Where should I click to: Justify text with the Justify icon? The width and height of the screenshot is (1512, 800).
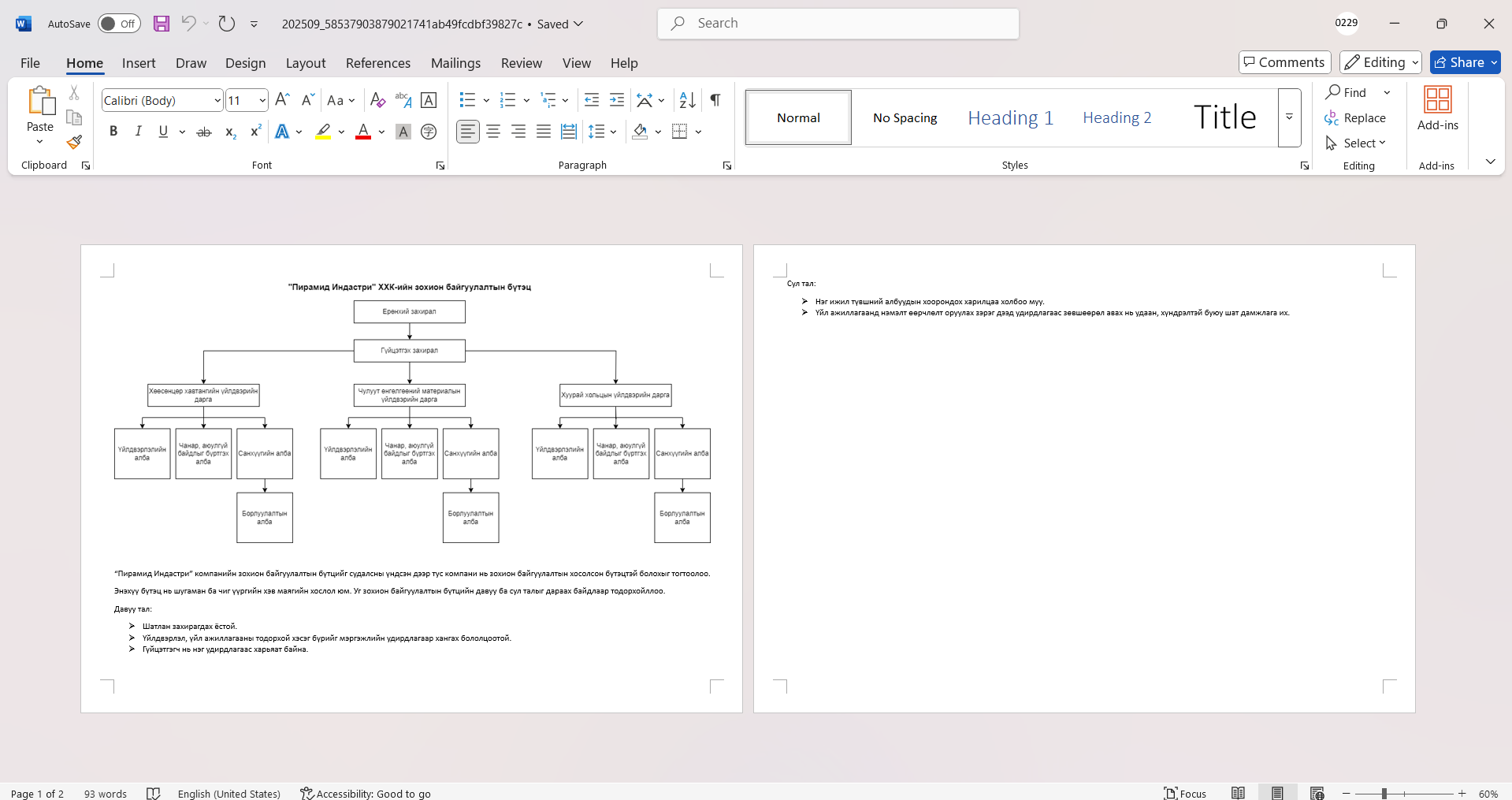544,132
